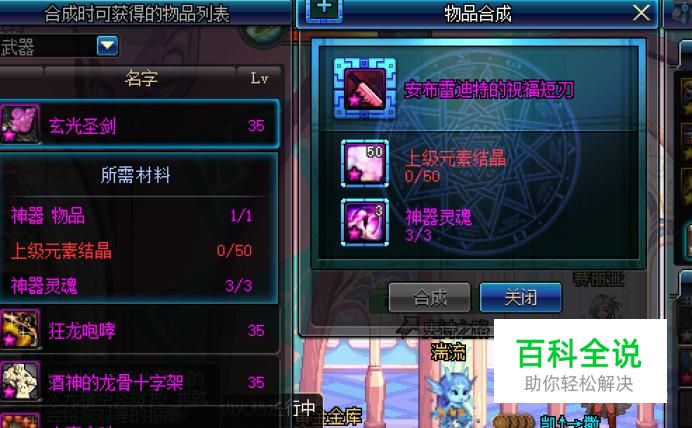Click the 玄光圣剑 weapon icon
Image resolution: width=692 pixels, height=428 pixels.
point(20,124)
